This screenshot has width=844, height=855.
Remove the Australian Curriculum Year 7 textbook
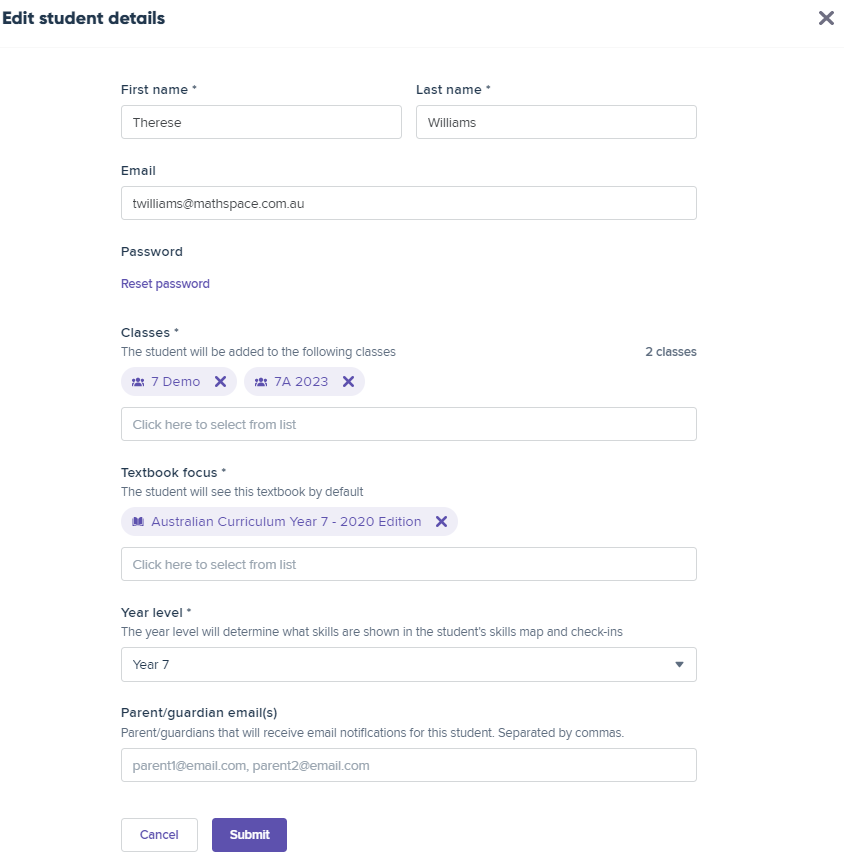click(442, 522)
